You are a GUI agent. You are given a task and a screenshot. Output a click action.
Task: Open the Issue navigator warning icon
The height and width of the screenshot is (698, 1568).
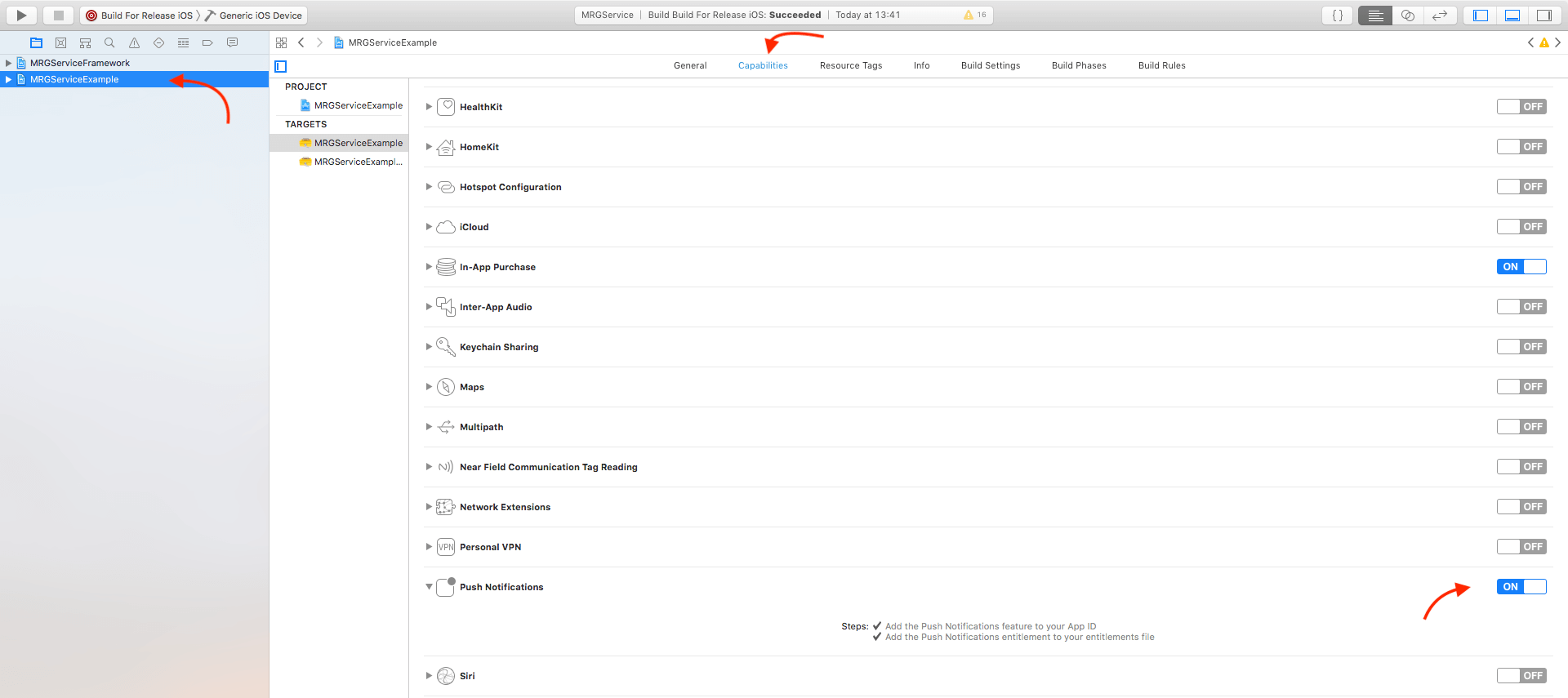pyautogui.click(x=134, y=42)
